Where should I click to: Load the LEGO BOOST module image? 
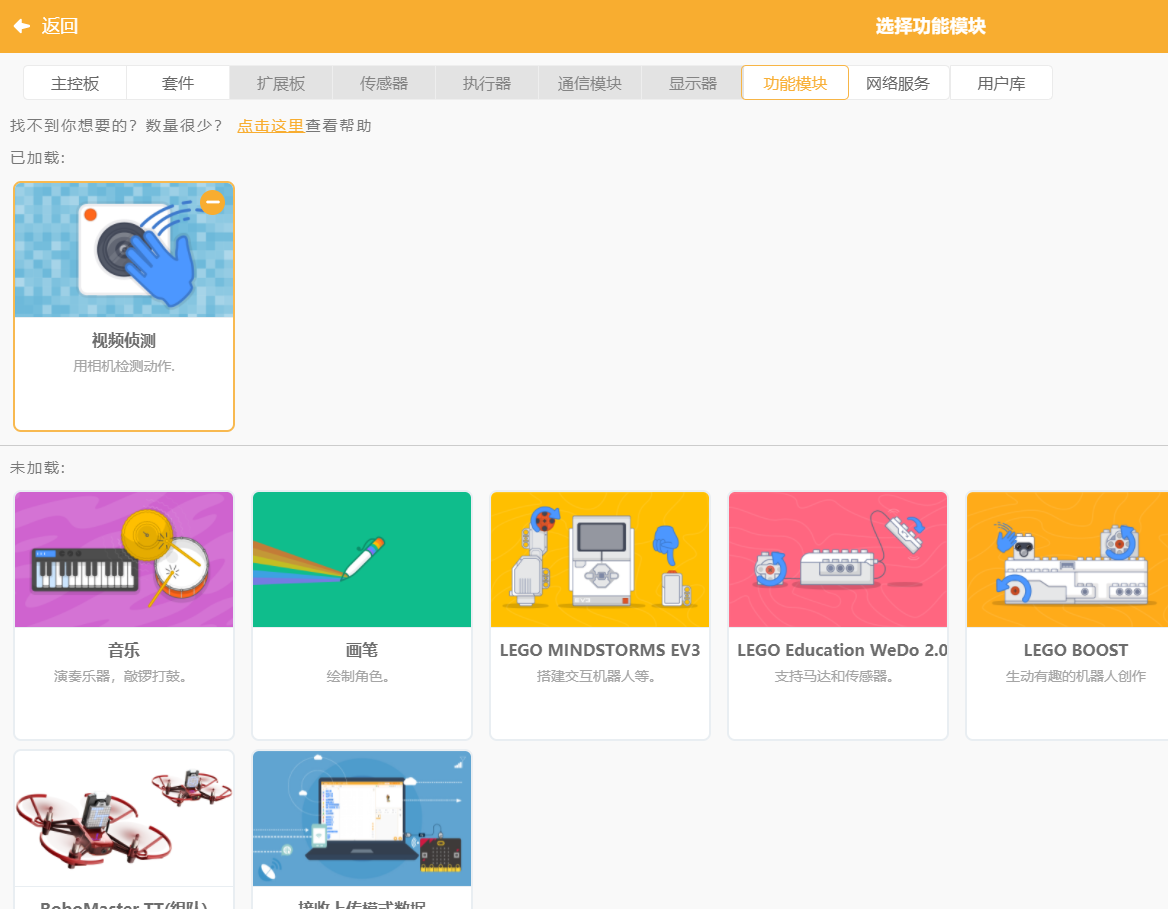click(1067, 560)
